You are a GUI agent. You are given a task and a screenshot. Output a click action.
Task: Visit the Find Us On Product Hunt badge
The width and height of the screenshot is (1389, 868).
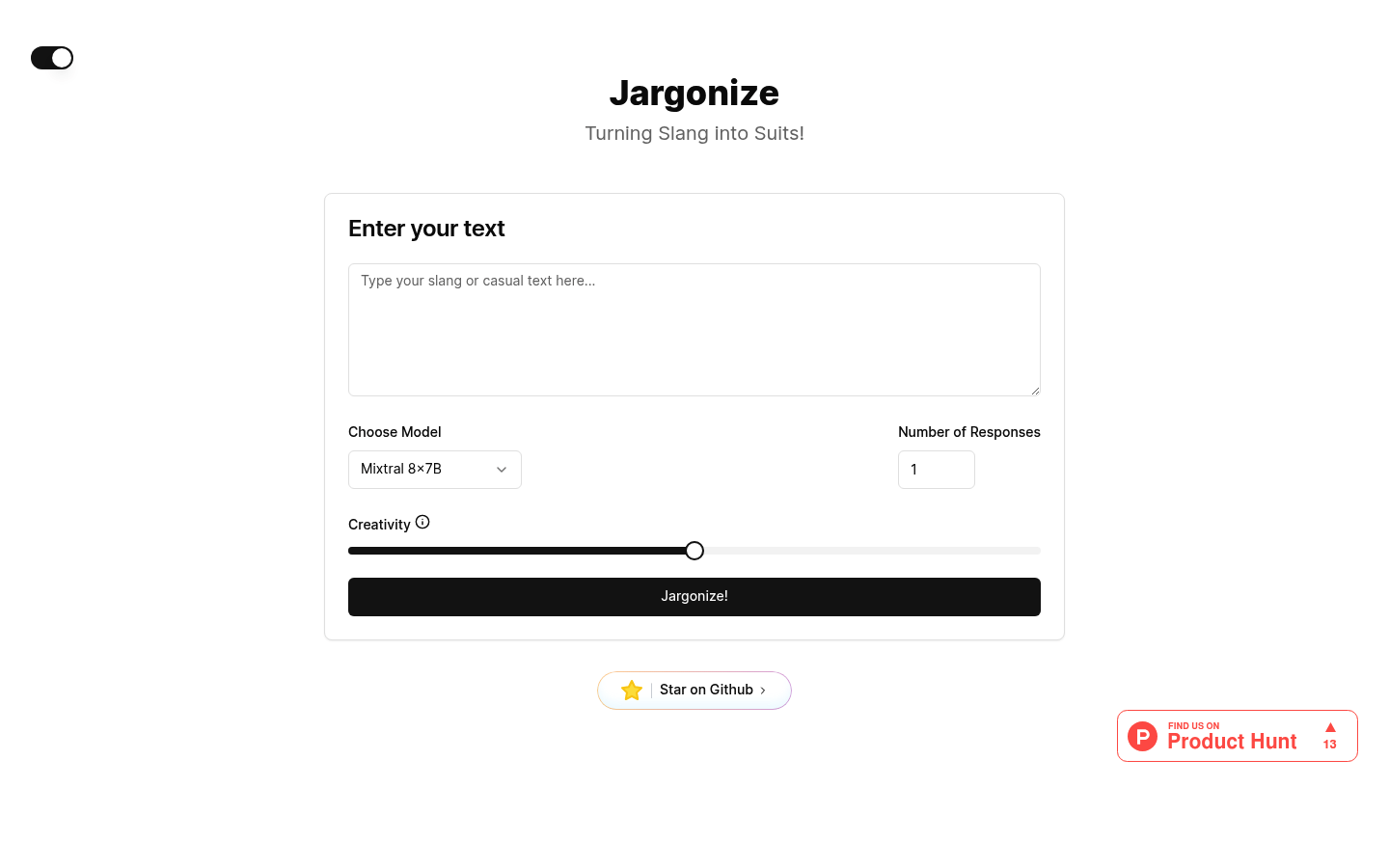tap(1237, 735)
